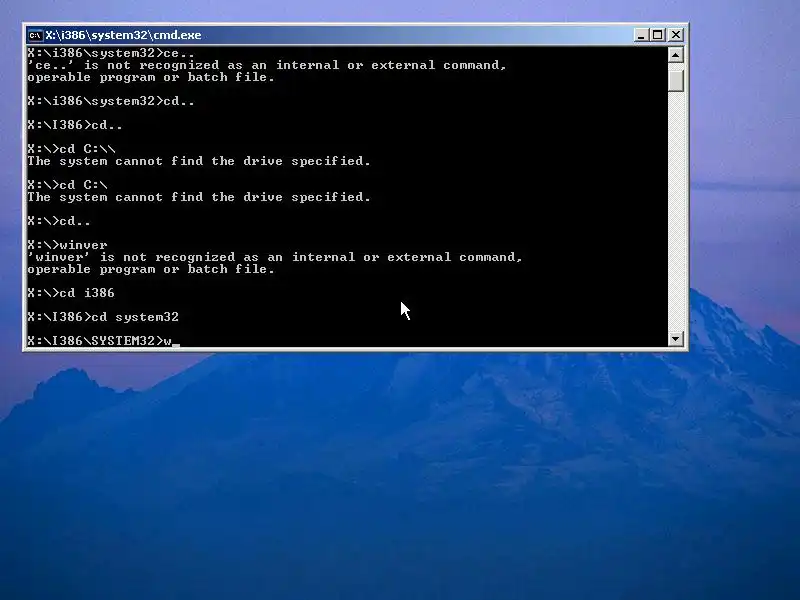Click the console scrollbar up arrow
Viewport: 800px width, 600px height.
click(676, 55)
